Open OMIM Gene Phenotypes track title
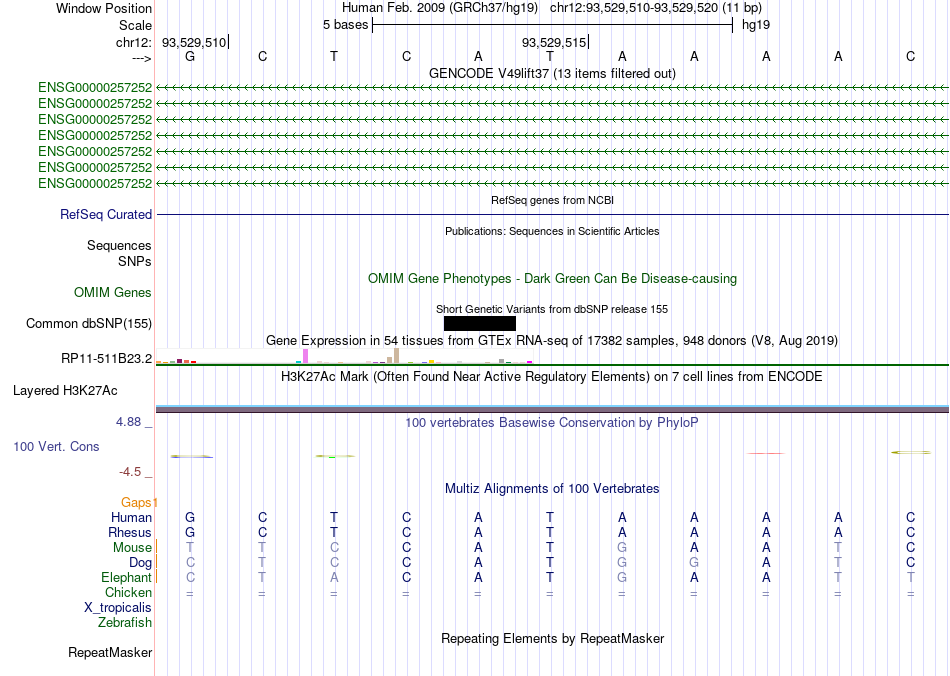This screenshot has width=950, height=676. coord(552,279)
